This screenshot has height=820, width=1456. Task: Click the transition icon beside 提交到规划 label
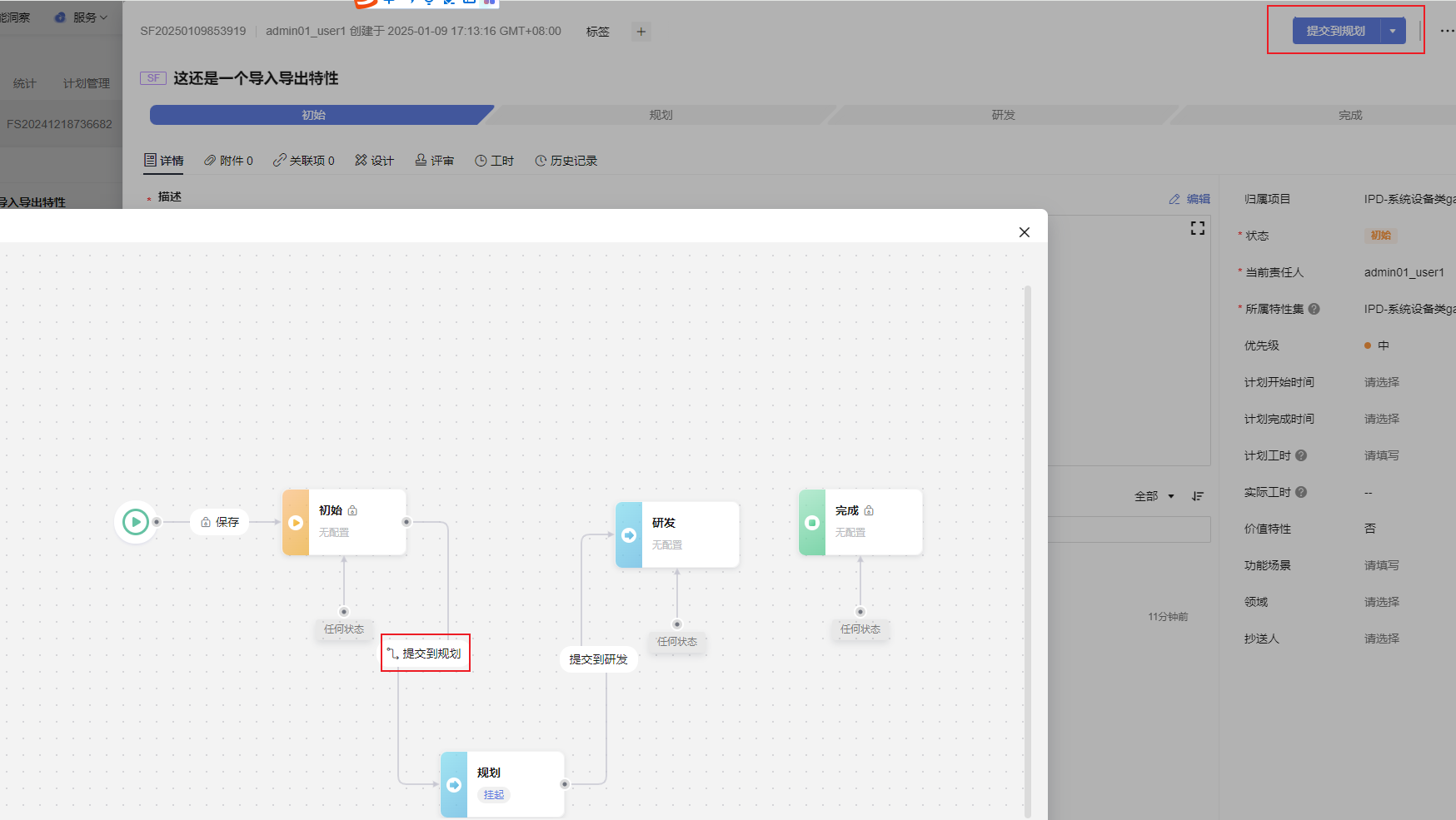(392, 654)
